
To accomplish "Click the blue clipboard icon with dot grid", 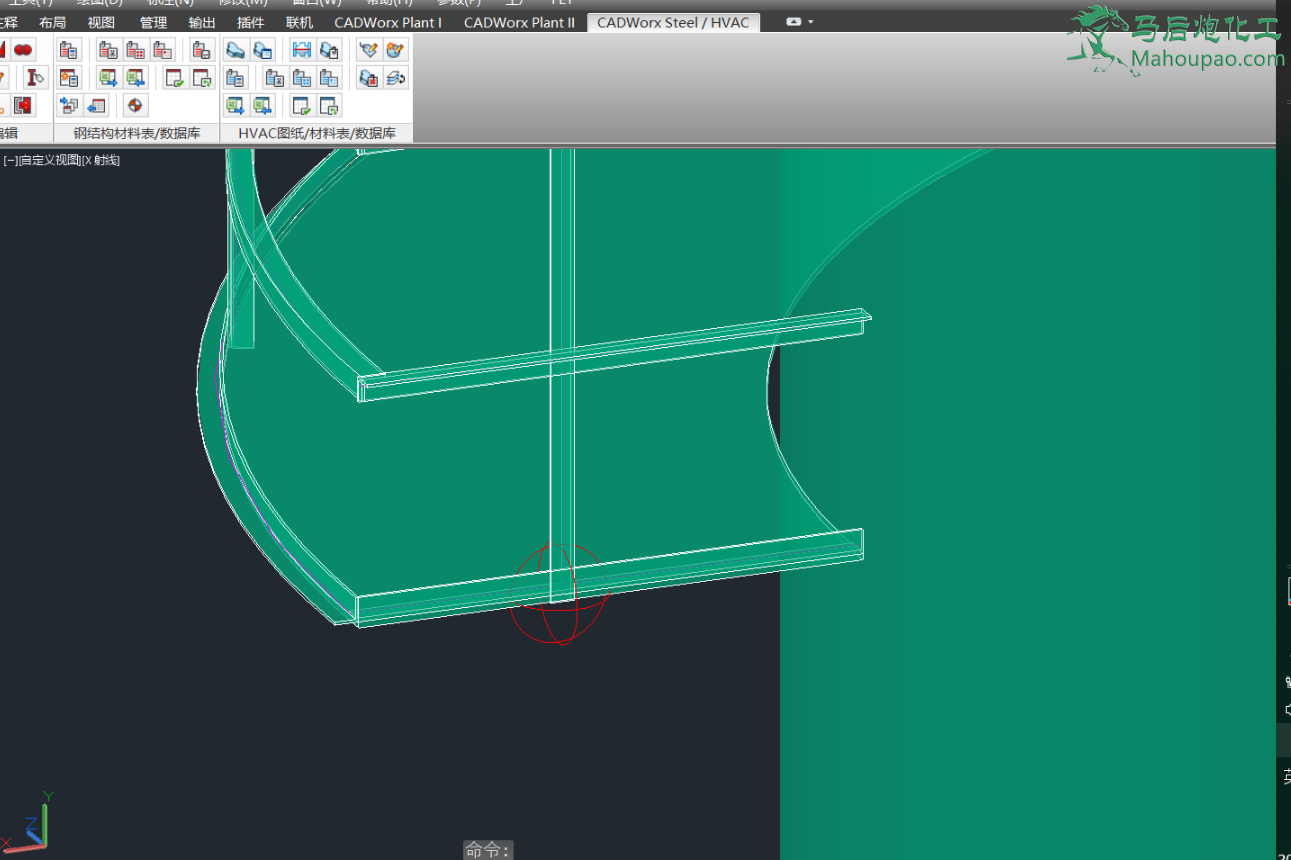I will click(302, 77).
